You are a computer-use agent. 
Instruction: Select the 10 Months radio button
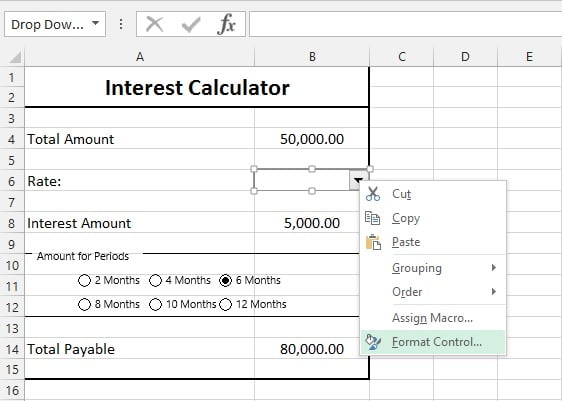[155, 304]
